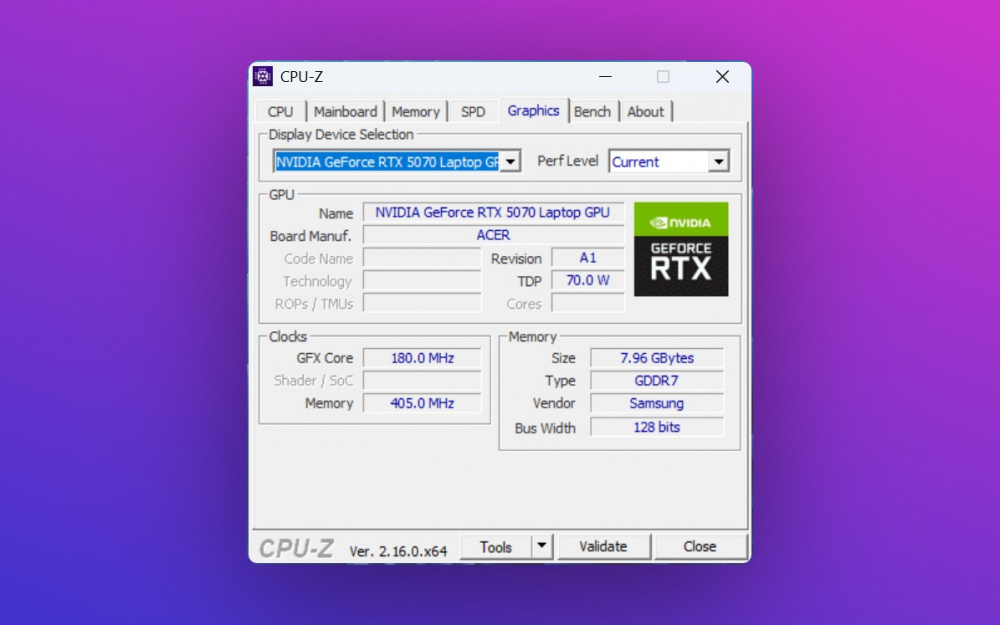Viewport: 1000px width, 625px height.
Task: Expand the Perf Level dropdown arrow
Action: (x=718, y=162)
